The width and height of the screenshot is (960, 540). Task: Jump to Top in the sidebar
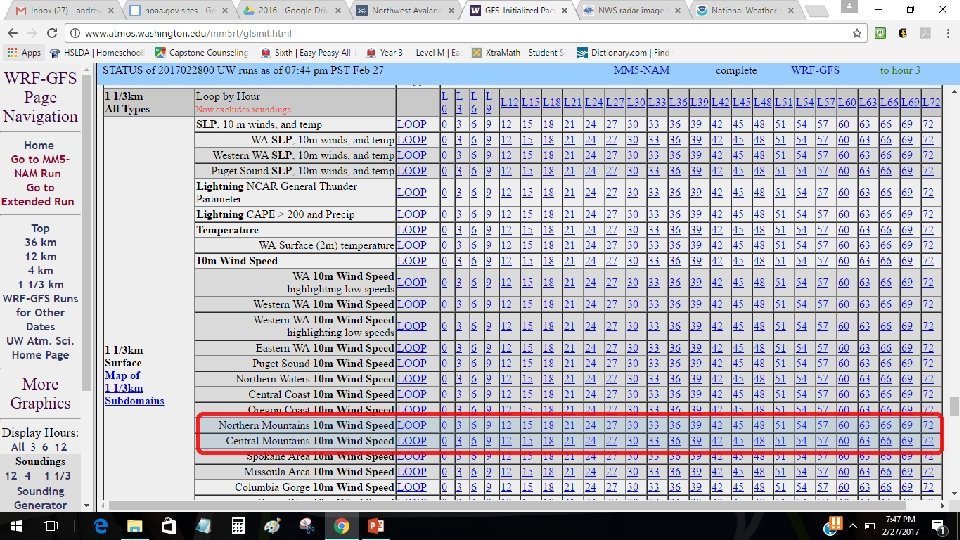40,228
